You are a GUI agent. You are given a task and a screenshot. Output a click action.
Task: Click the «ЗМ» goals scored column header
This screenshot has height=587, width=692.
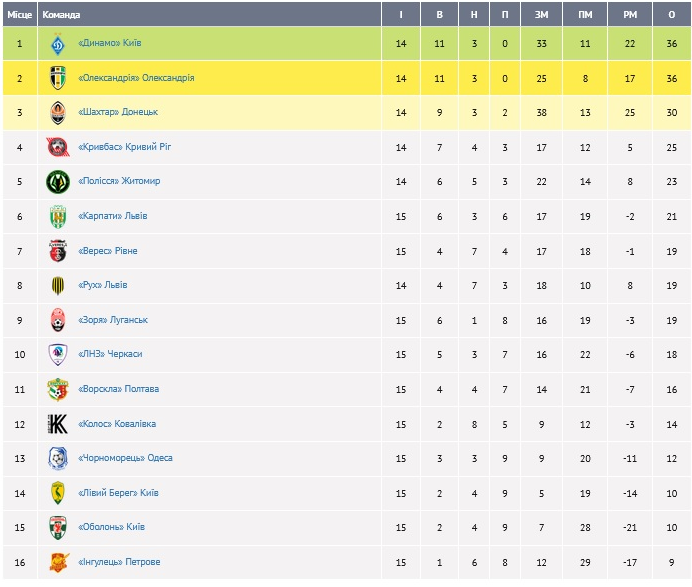pos(541,15)
